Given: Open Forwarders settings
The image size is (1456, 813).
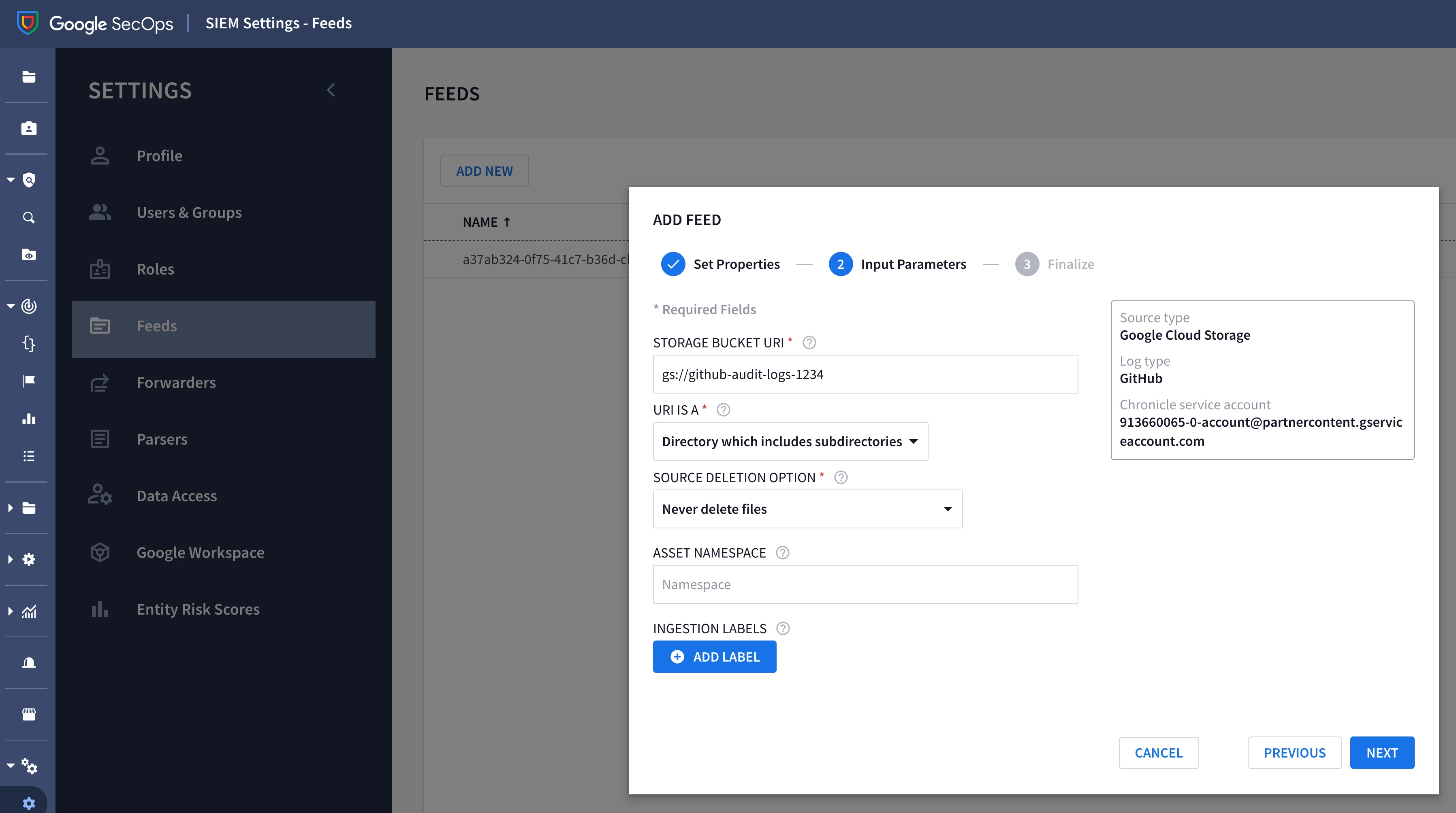Looking at the screenshot, I should (x=223, y=383).
